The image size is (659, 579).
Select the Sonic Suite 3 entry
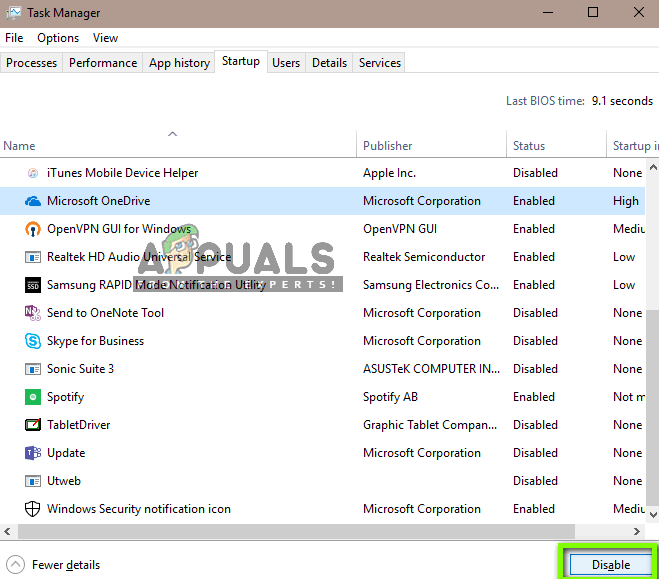(x=81, y=369)
